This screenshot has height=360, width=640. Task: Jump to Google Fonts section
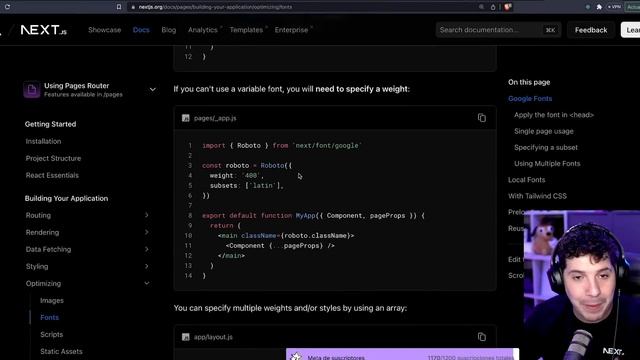point(530,98)
